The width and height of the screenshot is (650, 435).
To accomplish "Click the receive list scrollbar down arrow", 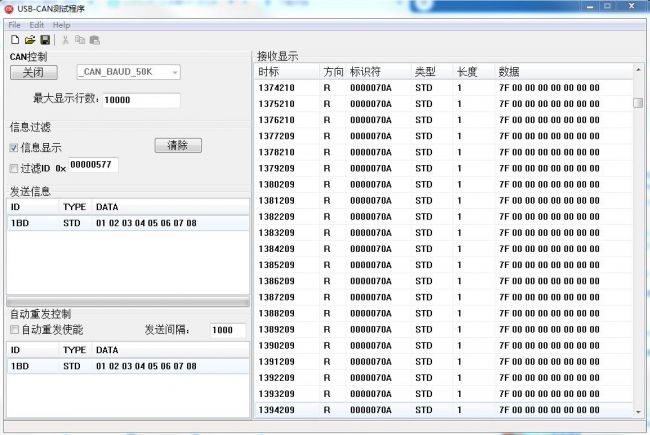I will [638, 412].
